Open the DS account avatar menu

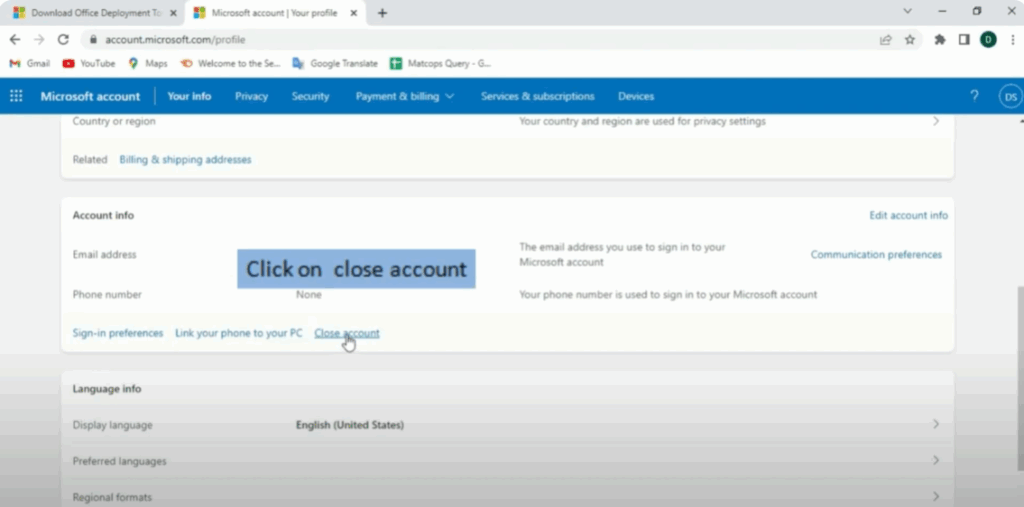point(1010,96)
